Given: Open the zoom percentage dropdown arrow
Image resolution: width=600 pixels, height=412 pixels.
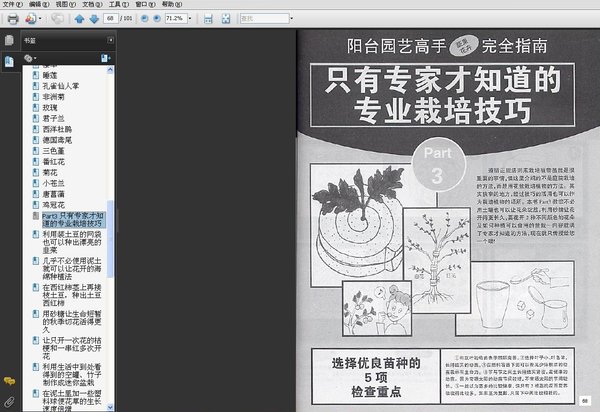Looking at the screenshot, I should pyautogui.click(x=190, y=18).
